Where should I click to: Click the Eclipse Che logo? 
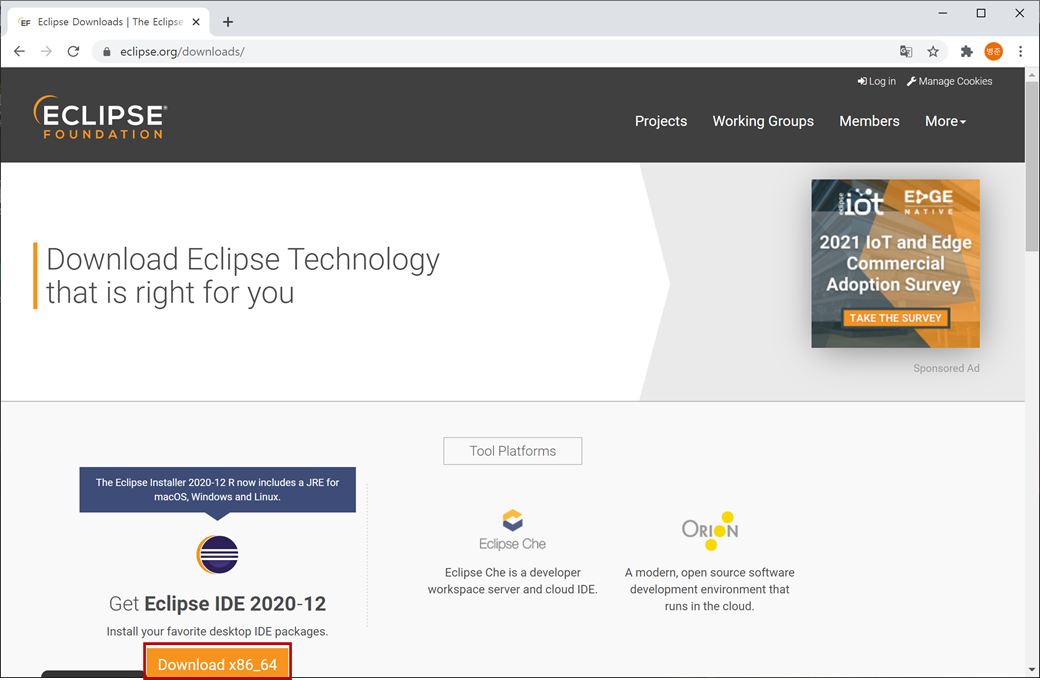click(x=513, y=531)
